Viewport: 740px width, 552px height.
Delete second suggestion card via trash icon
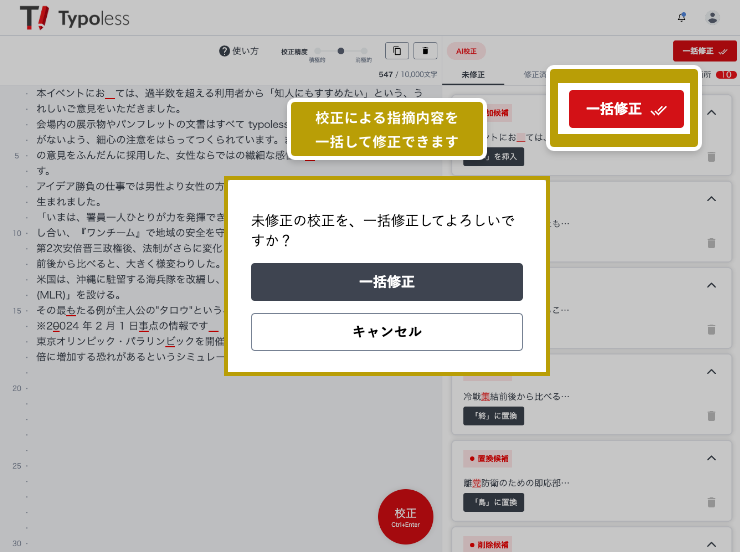coord(711,243)
